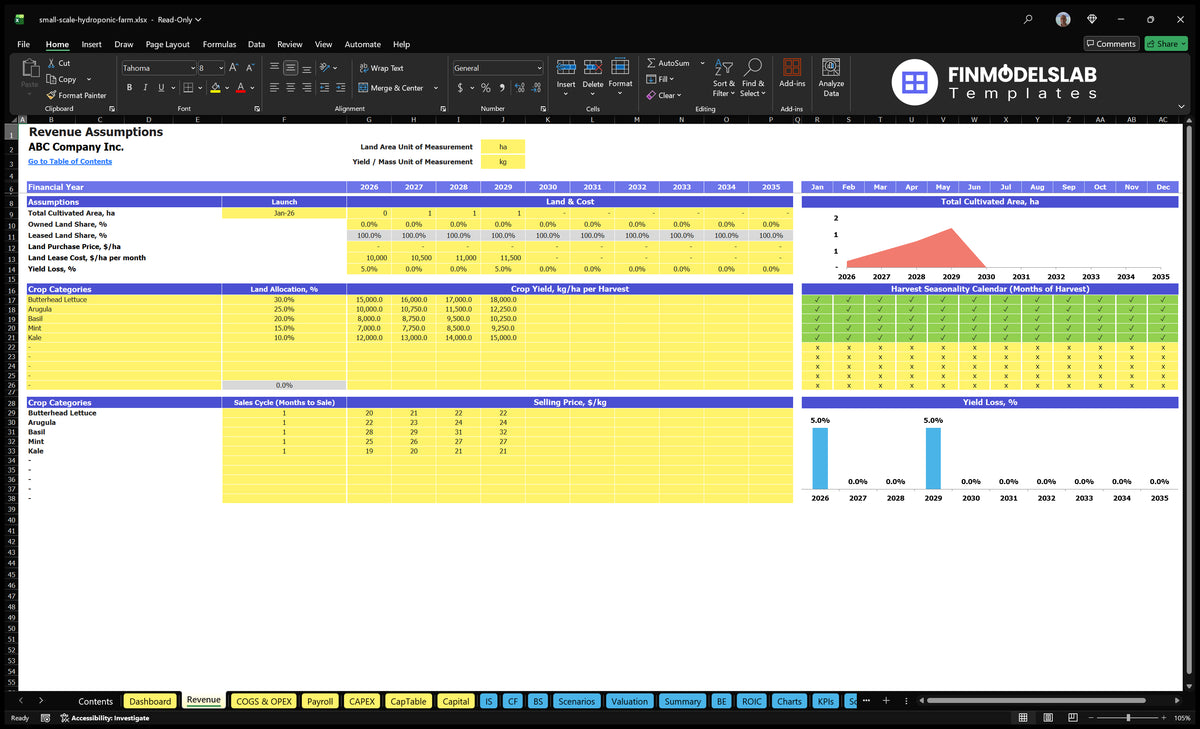Image resolution: width=1200 pixels, height=729 pixels.
Task: Toggle Bold formatting
Action: click(129, 88)
